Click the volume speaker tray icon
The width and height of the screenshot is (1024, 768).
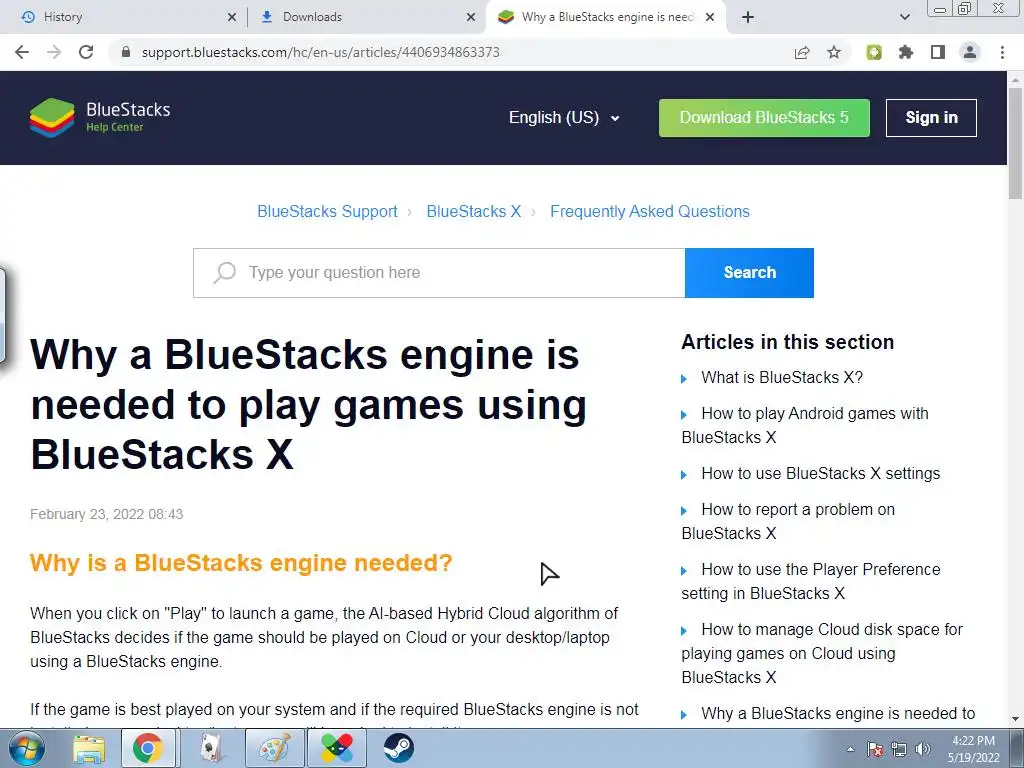pos(923,750)
